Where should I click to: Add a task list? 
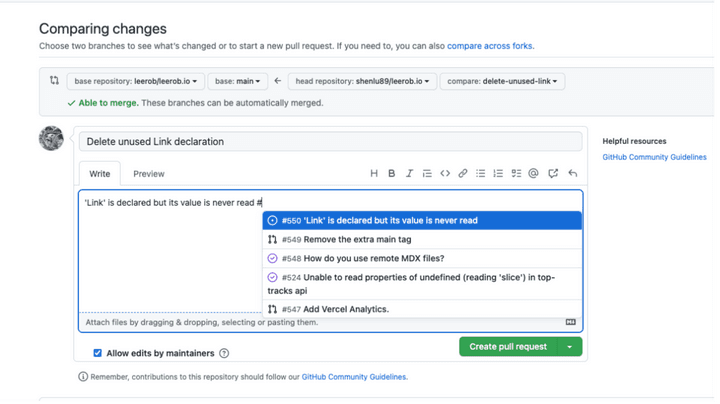(516, 174)
